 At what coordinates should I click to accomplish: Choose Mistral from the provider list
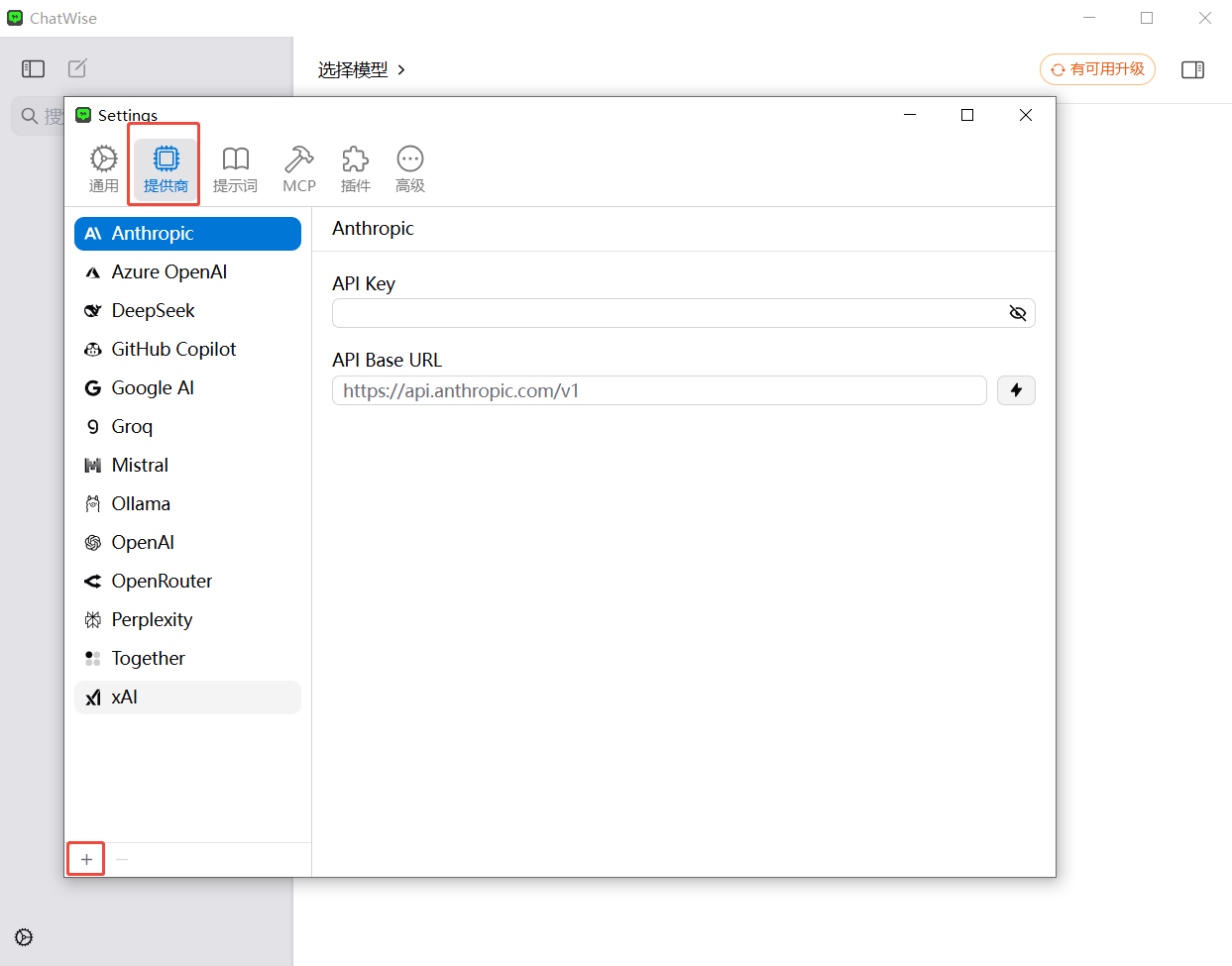click(x=187, y=466)
